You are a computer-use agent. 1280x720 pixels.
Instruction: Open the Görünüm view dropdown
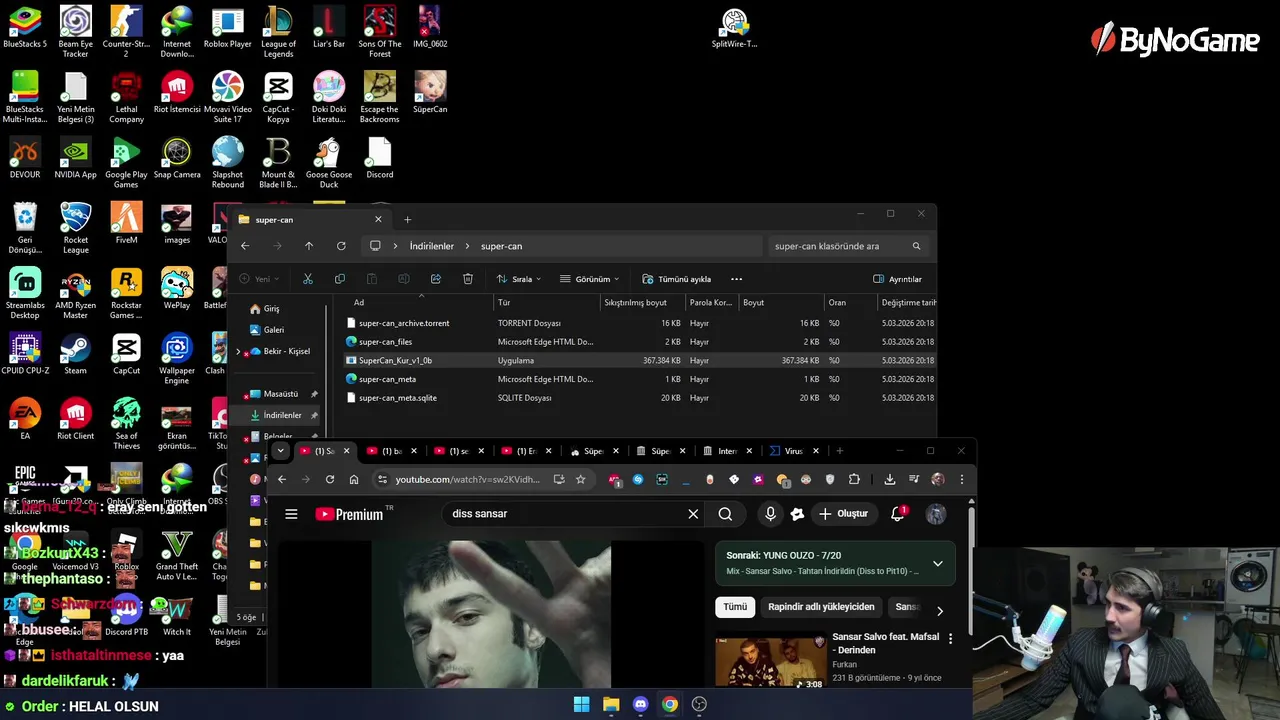tap(590, 279)
